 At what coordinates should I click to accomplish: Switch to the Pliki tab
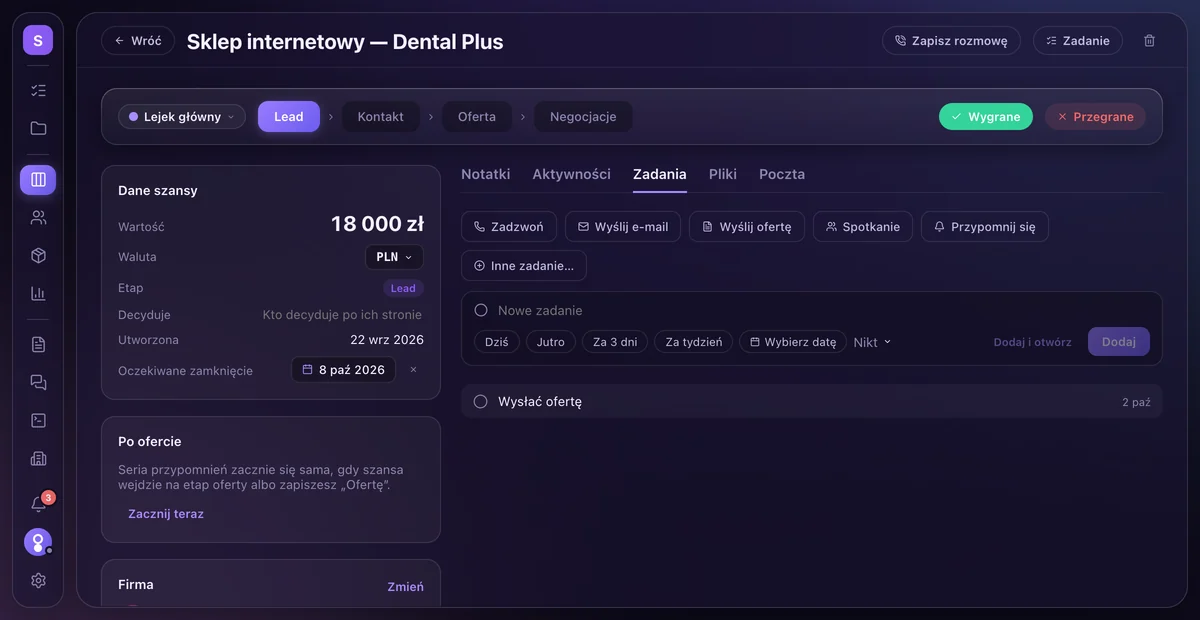click(x=723, y=174)
